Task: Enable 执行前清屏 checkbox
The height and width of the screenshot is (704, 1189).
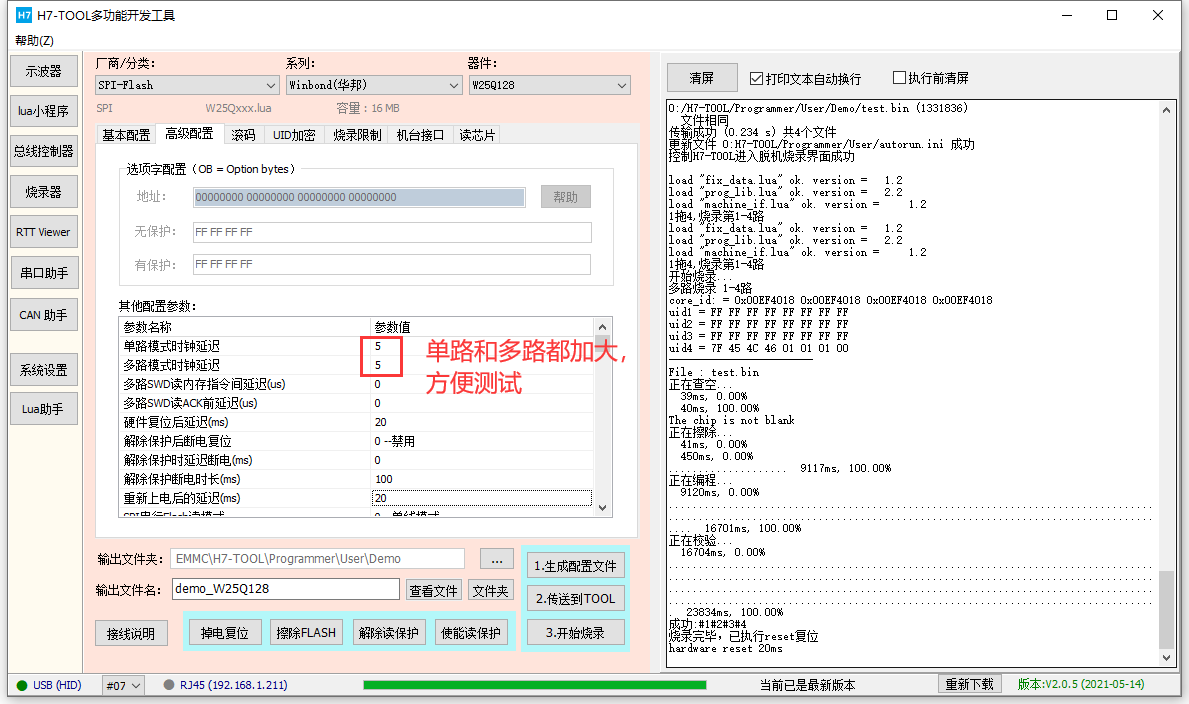Action: [899, 77]
